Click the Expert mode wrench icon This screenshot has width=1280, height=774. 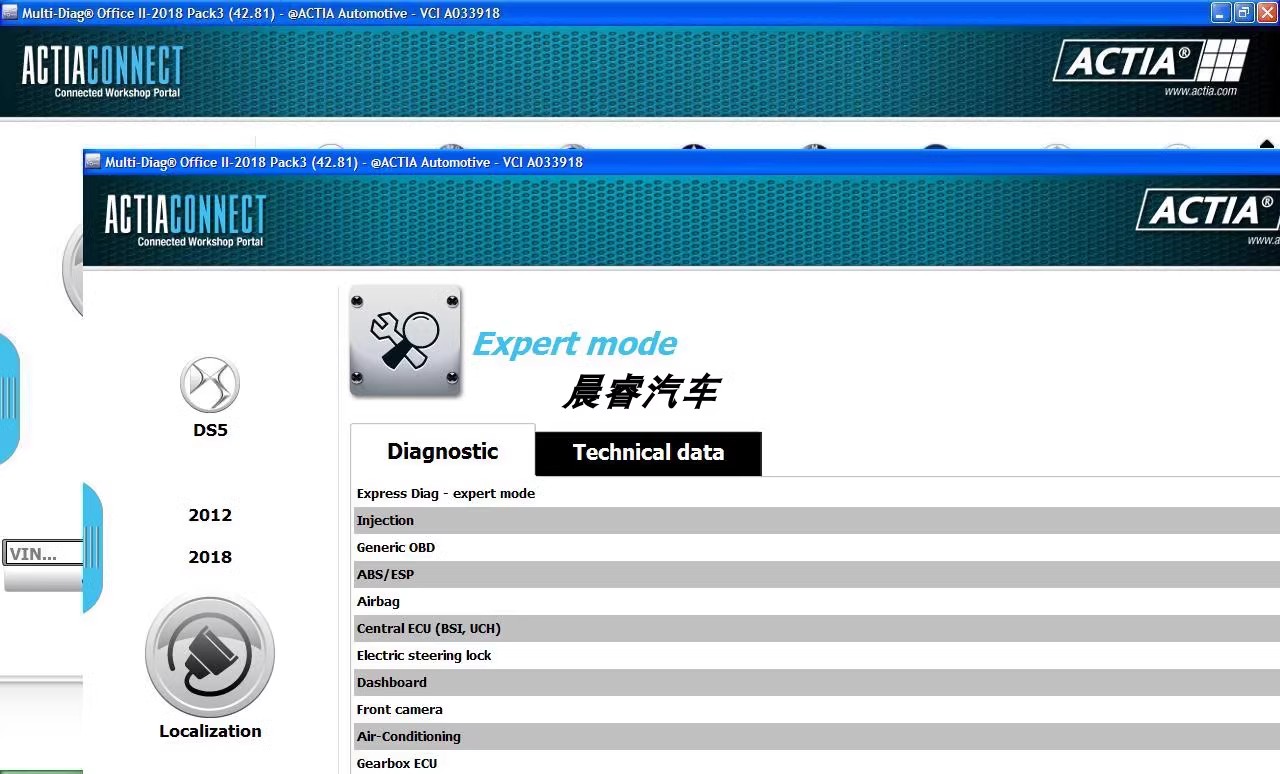pos(406,342)
